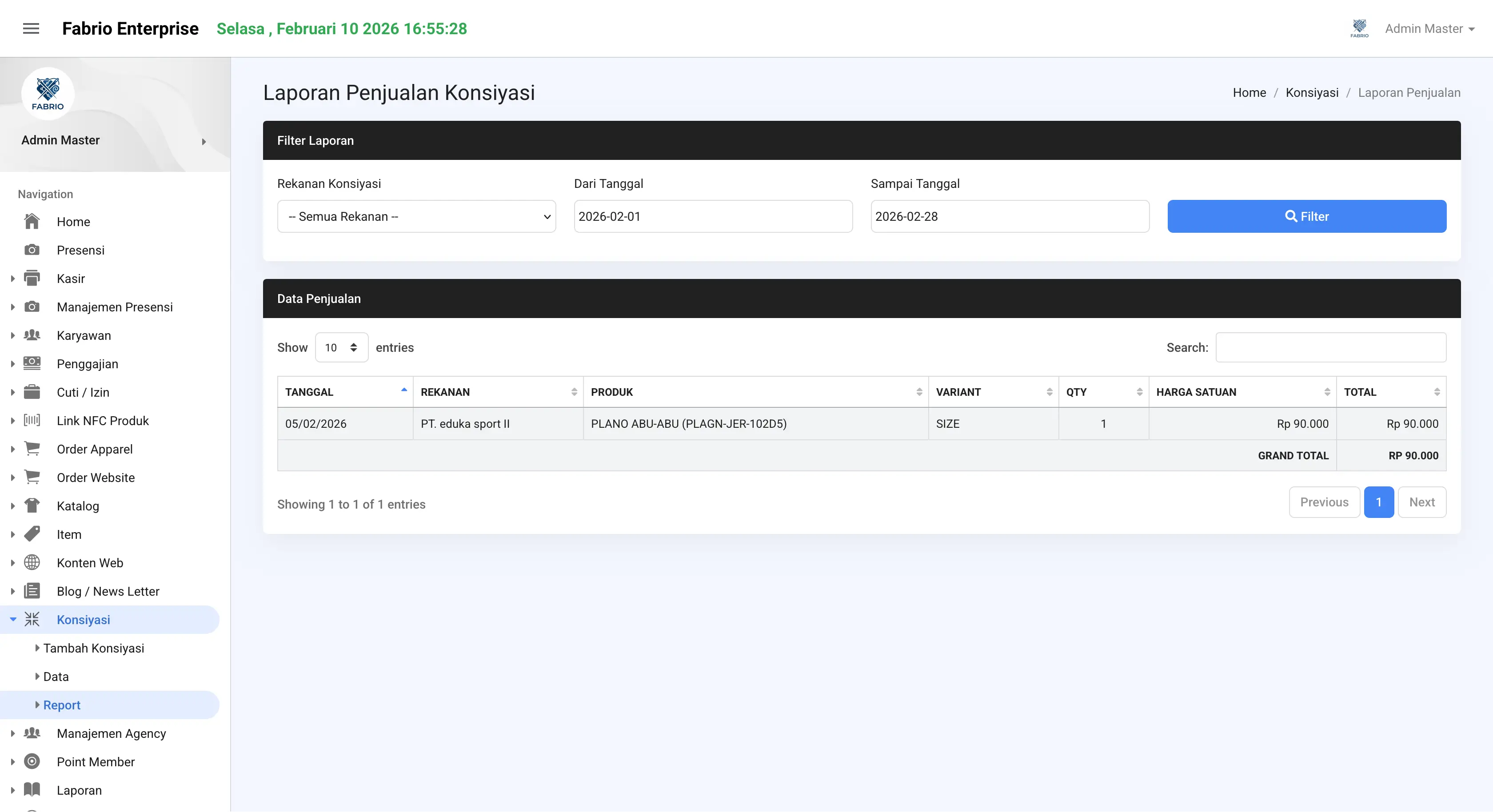Sort table by HARGA SATUAN column
The height and width of the screenshot is (812, 1493).
pos(1242,392)
